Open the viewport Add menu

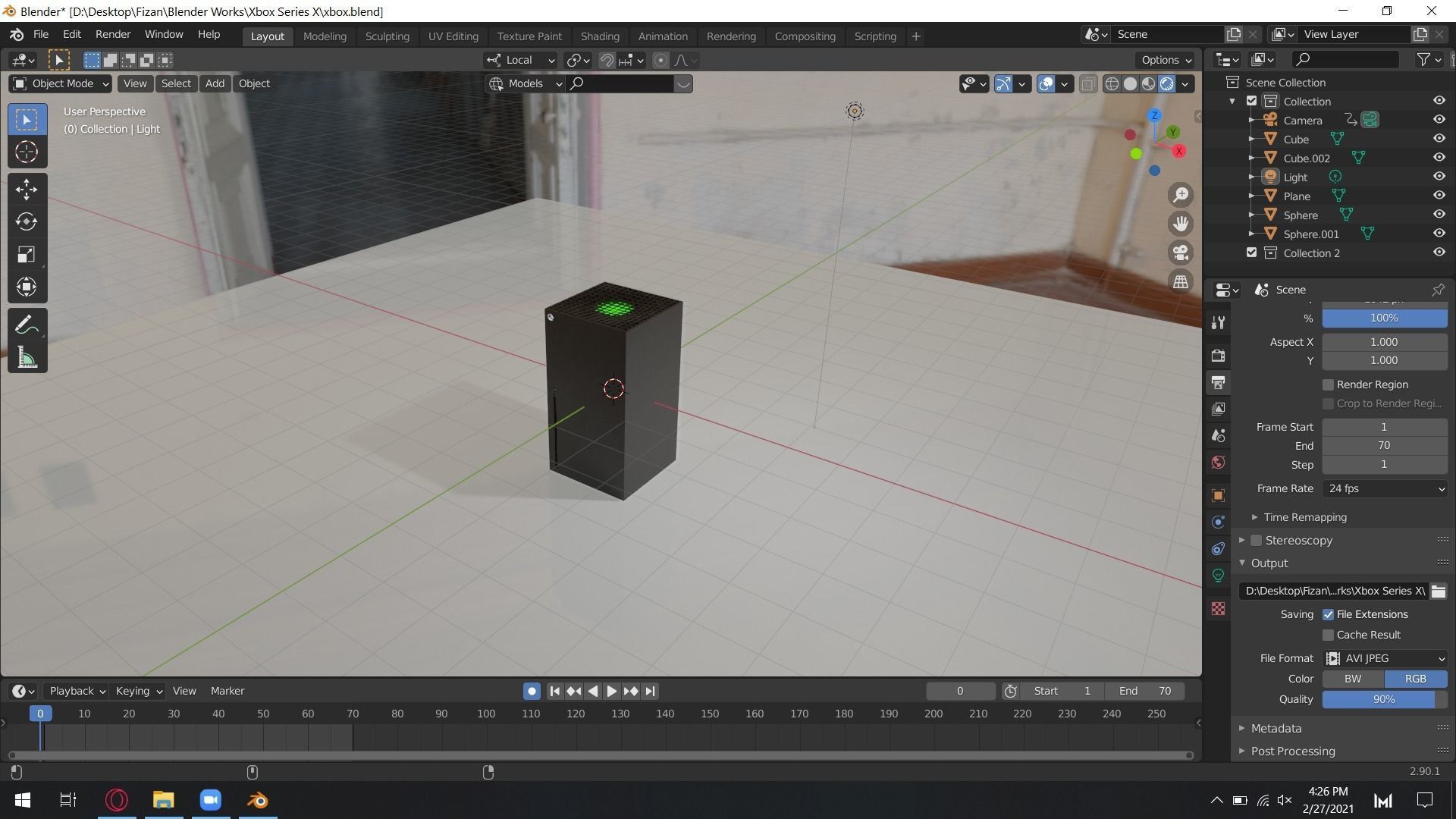pyautogui.click(x=215, y=83)
